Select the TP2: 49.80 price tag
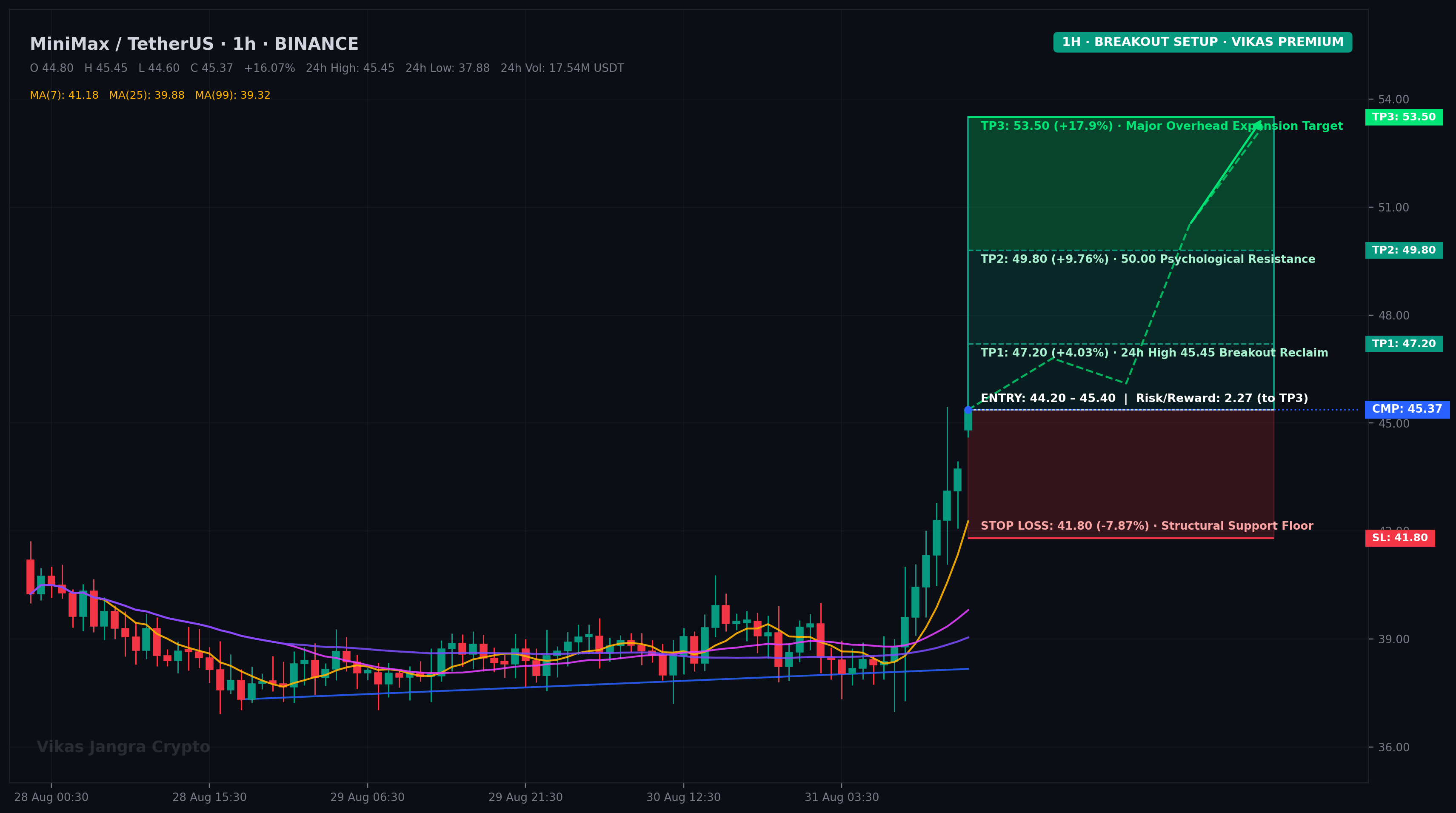 [x=1403, y=250]
